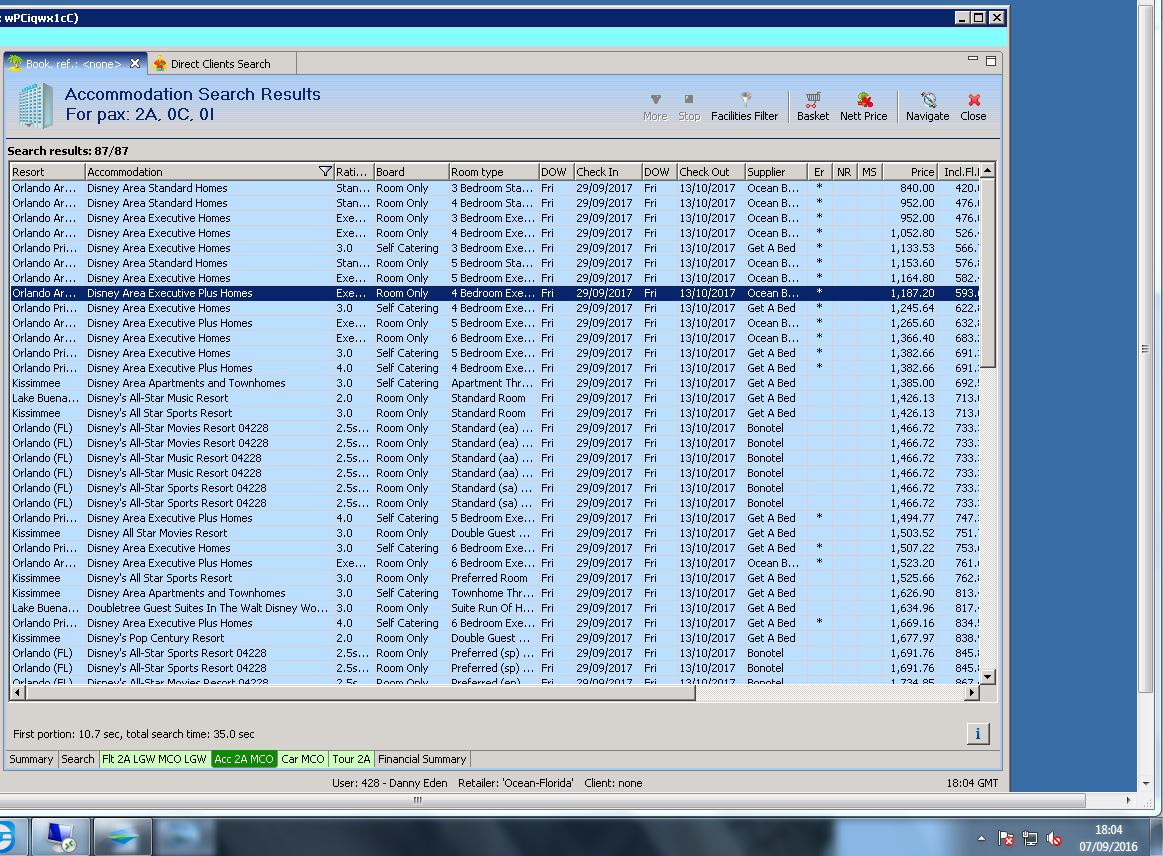Select the Disney's Pop Century Resort row
The height and width of the screenshot is (856, 1163).
pyautogui.click(x=495, y=638)
